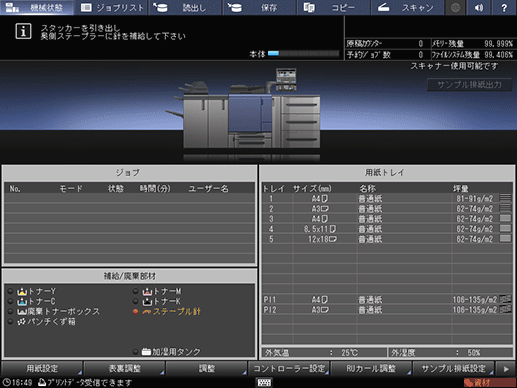Click the ステープル針 staple icon
Image resolution: width=517 pixels, height=388 pixels.
[x=147, y=312]
